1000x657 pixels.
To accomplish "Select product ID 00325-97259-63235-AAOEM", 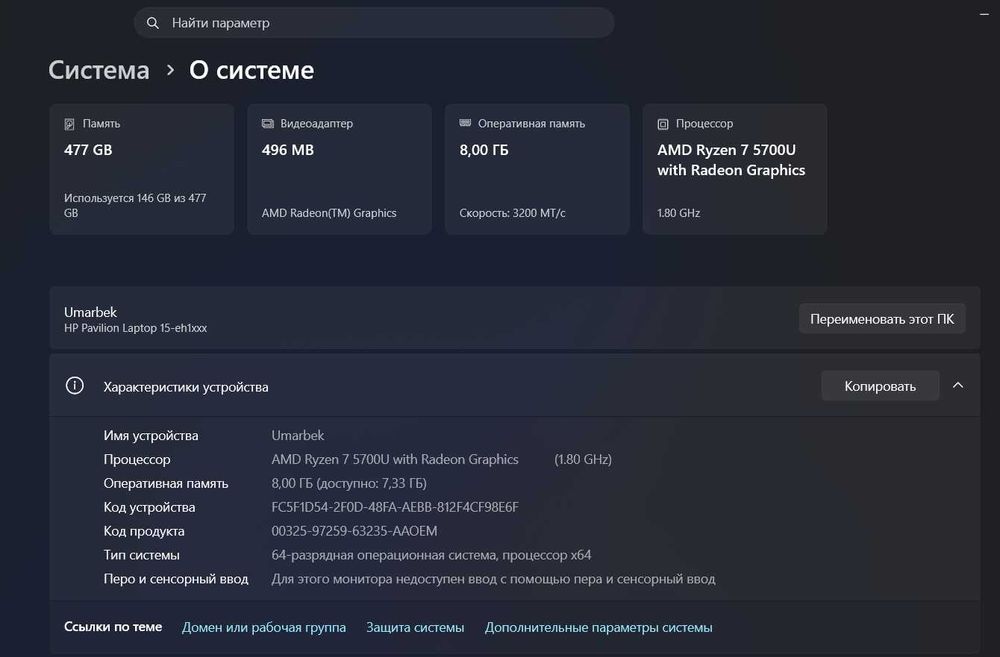I will click(x=355, y=531).
